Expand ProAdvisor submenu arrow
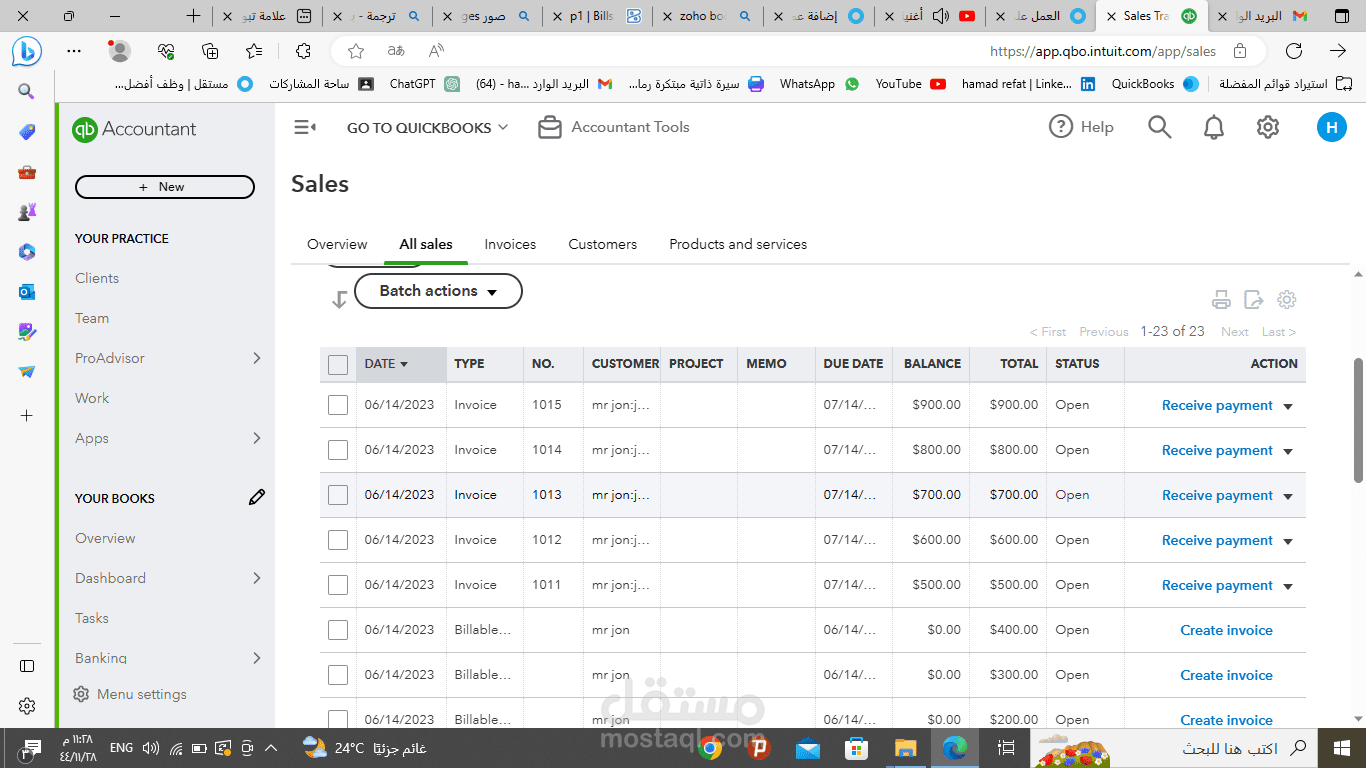Screen dimensions: 1366x768 click(x=257, y=358)
